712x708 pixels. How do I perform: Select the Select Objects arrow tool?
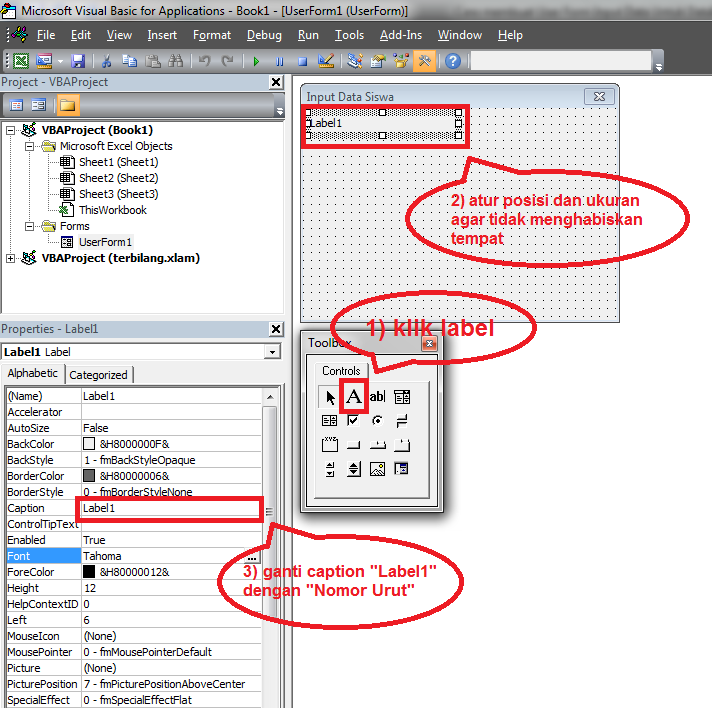[x=330, y=397]
